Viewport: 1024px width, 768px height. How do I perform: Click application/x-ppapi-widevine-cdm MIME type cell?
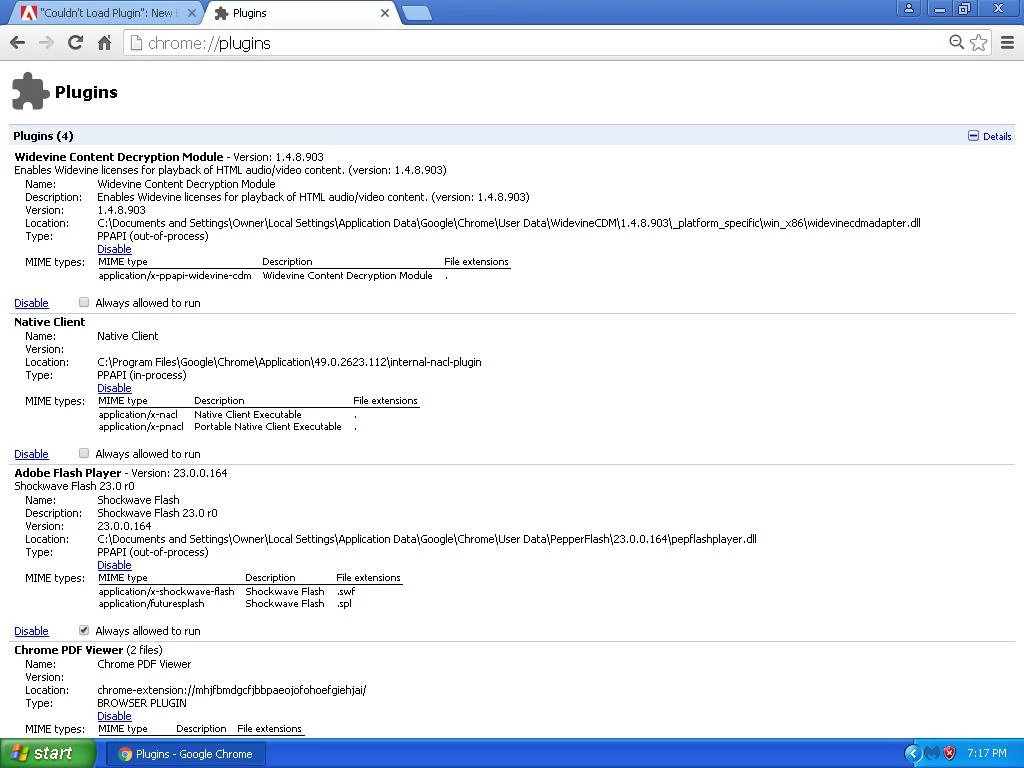(175, 276)
